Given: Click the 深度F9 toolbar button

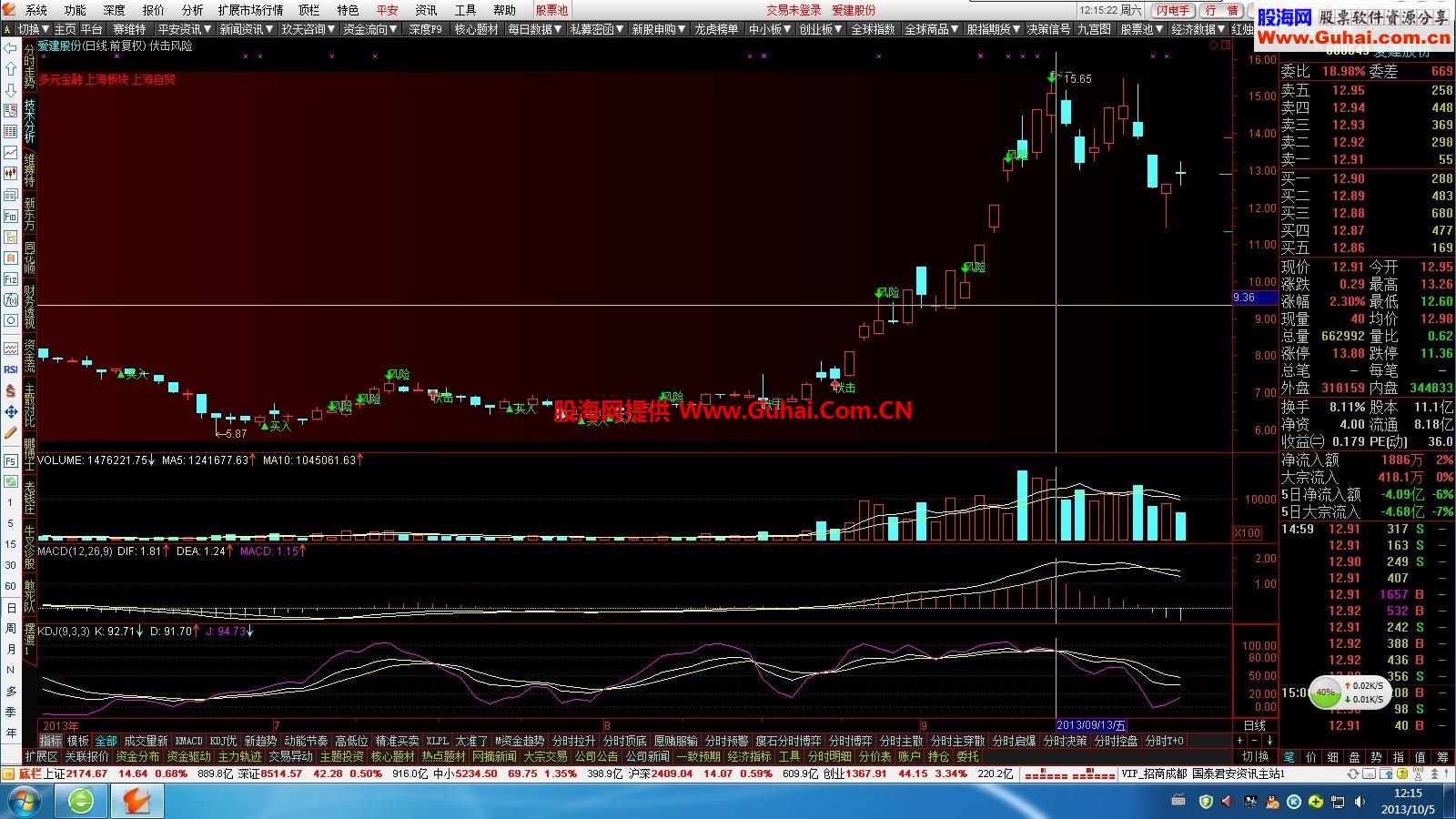Looking at the screenshot, I should tap(425, 29).
